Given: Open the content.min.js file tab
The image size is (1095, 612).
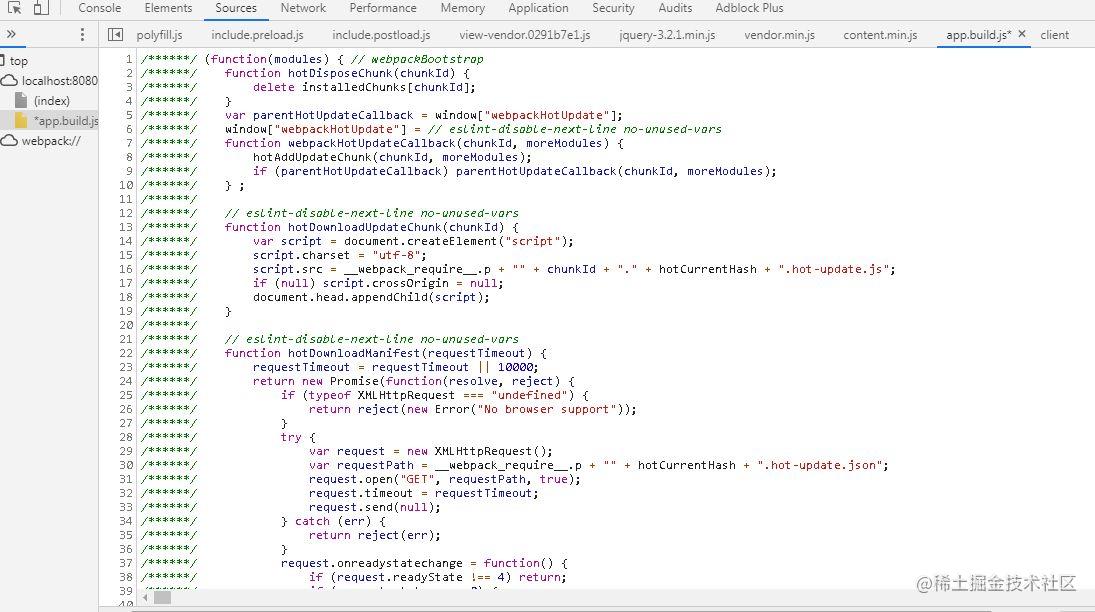Looking at the screenshot, I should (880, 35).
